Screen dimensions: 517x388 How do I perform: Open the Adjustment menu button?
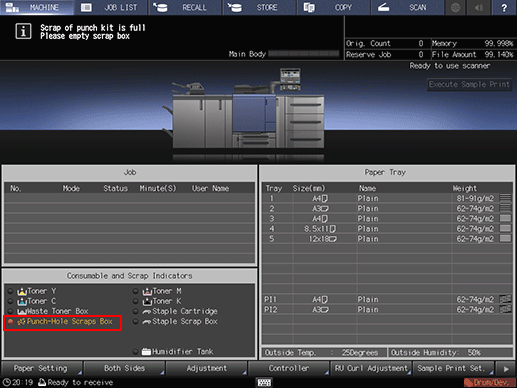[x=207, y=368]
